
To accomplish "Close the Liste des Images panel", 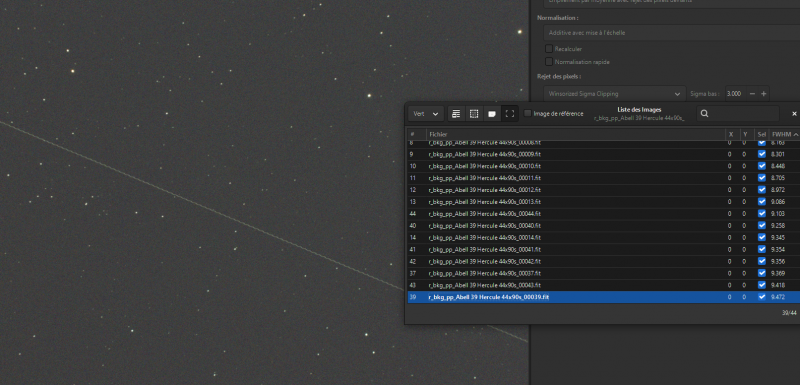I will coord(794,114).
